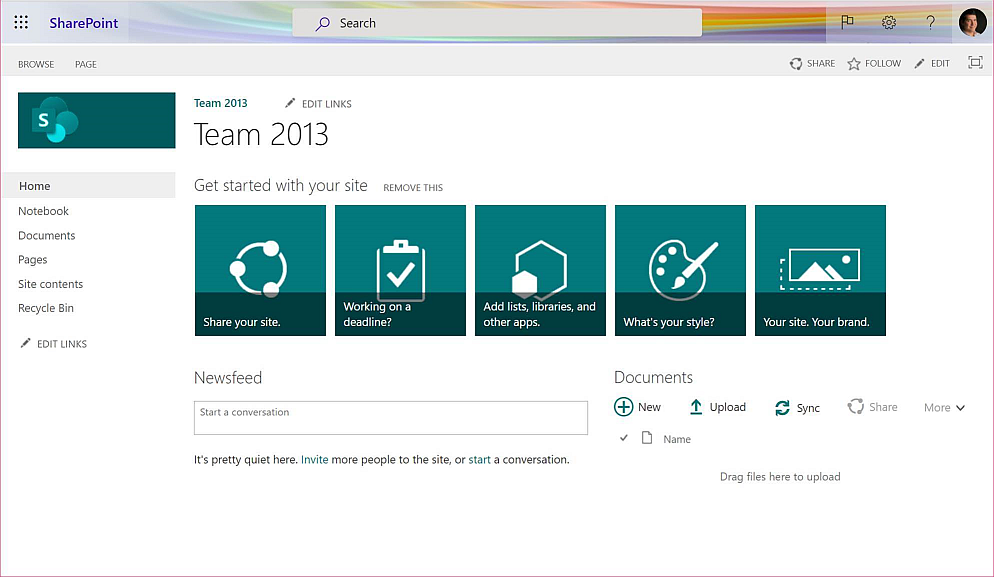Open the Share your site tile

point(260,270)
